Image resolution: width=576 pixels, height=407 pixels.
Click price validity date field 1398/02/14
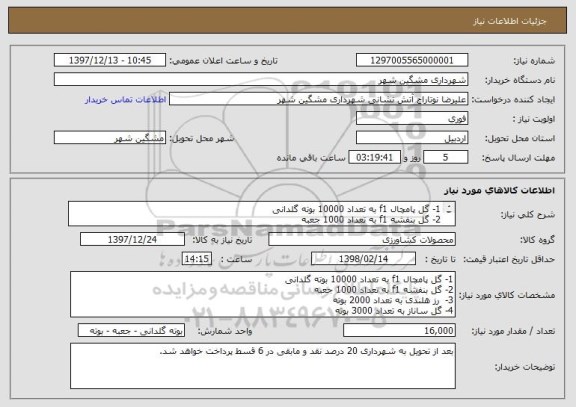[363, 259]
